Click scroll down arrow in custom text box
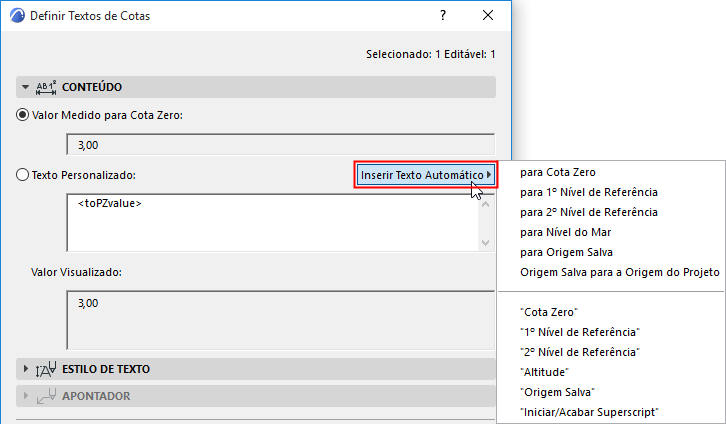The height and width of the screenshot is (424, 726). pyautogui.click(x=486, y=242)
